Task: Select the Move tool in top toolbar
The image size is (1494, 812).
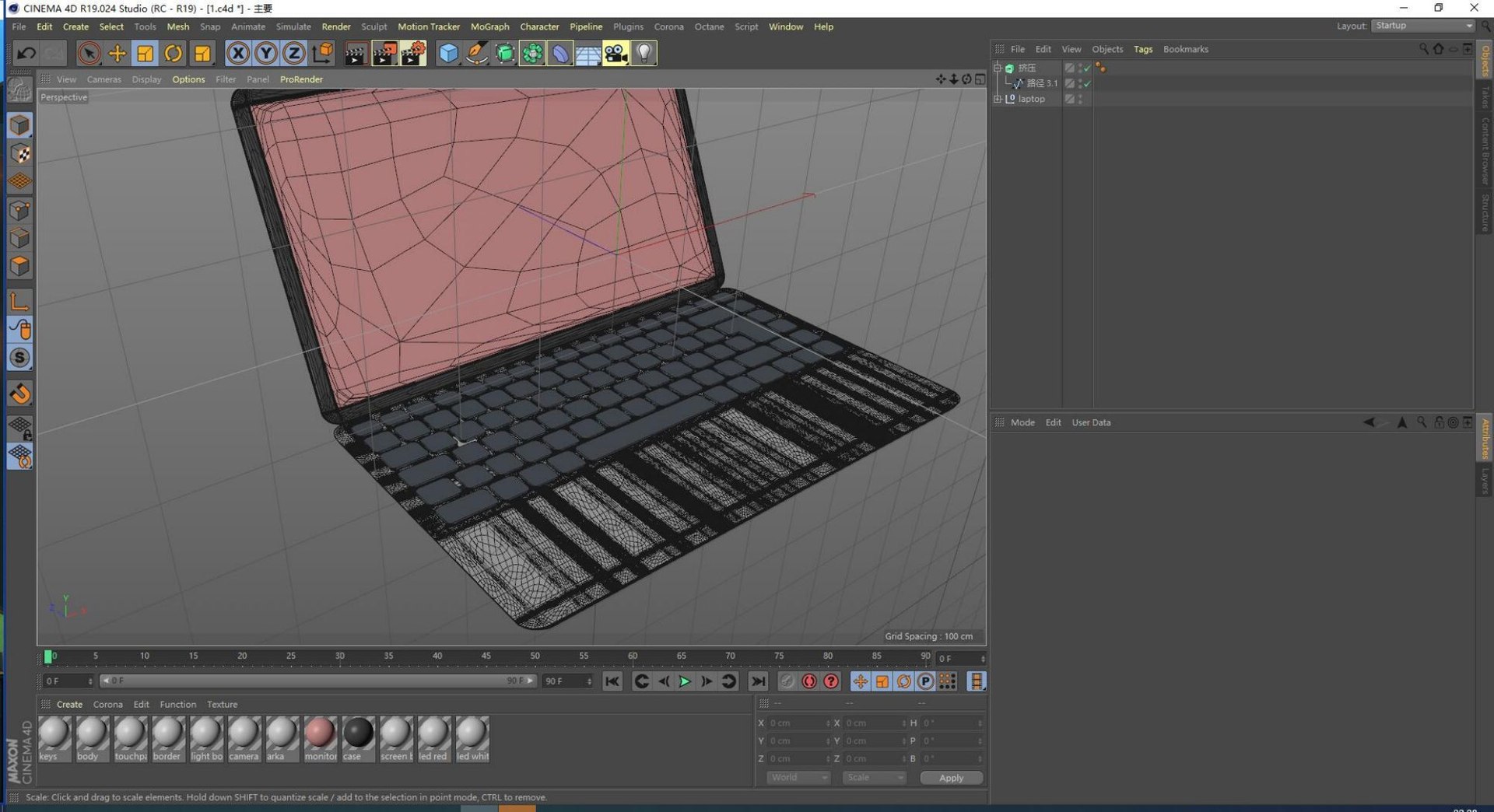Action: point(117,53)
